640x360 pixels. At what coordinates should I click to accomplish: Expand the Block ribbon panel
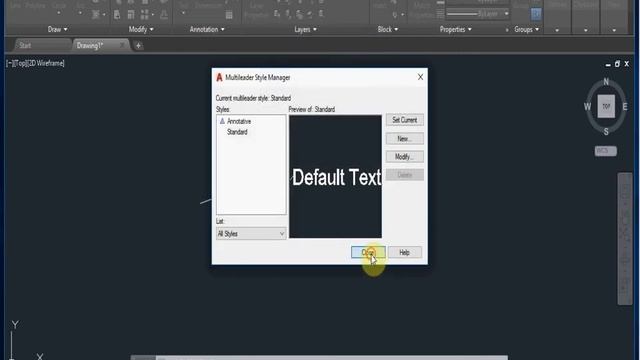[388, 29]
